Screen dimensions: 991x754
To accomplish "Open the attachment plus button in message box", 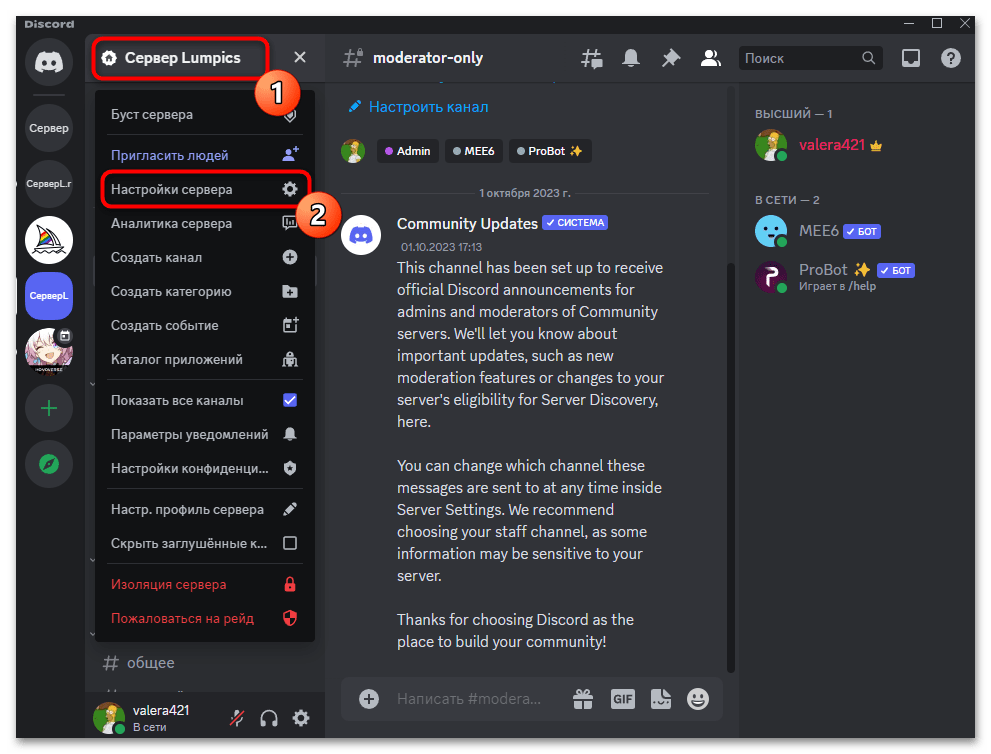I will (x=369, y=698).
